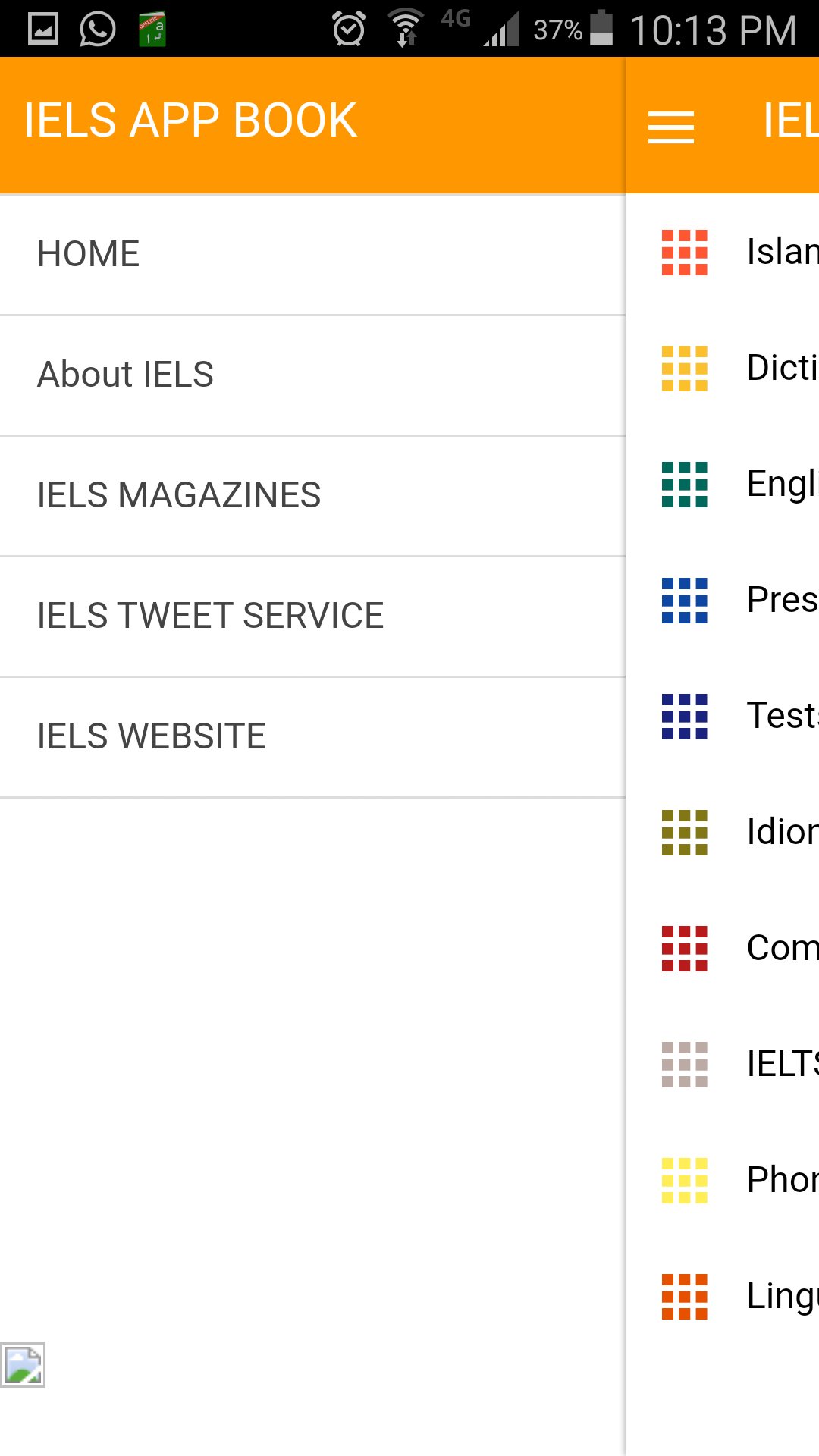Go to IELS WEBSITE link

coord(151,736)
